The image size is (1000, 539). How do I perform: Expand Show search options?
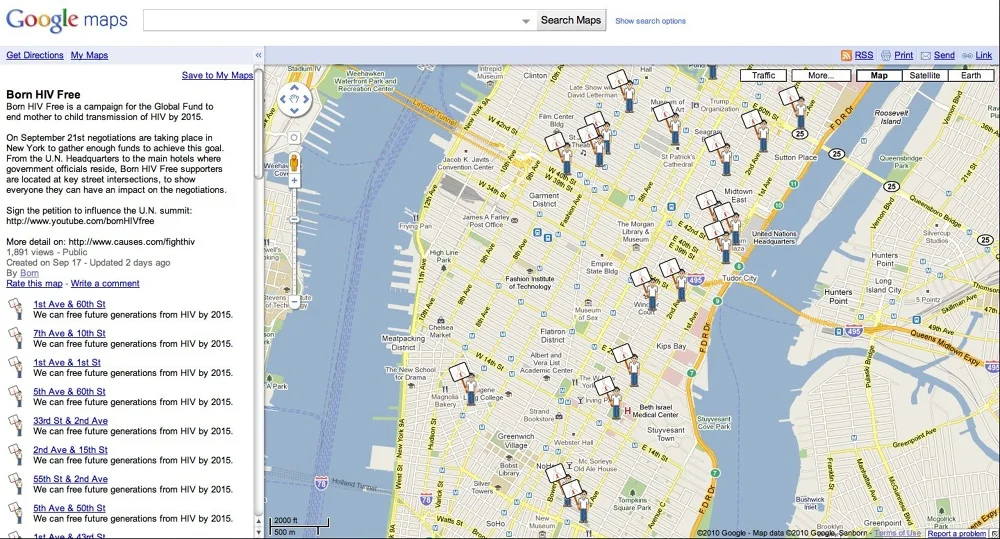point(650,21)
